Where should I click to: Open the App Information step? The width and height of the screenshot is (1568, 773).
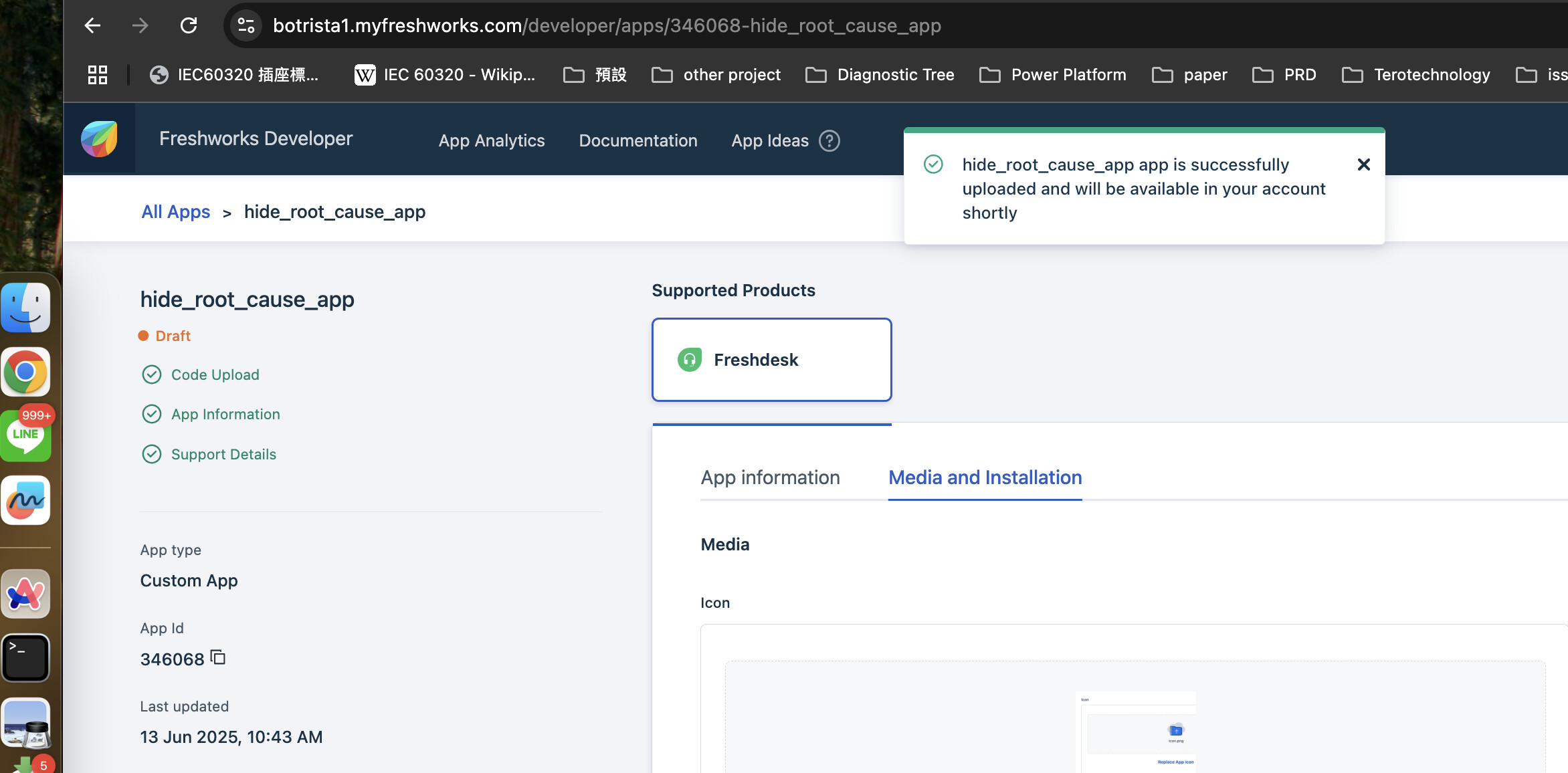[225, 414]
